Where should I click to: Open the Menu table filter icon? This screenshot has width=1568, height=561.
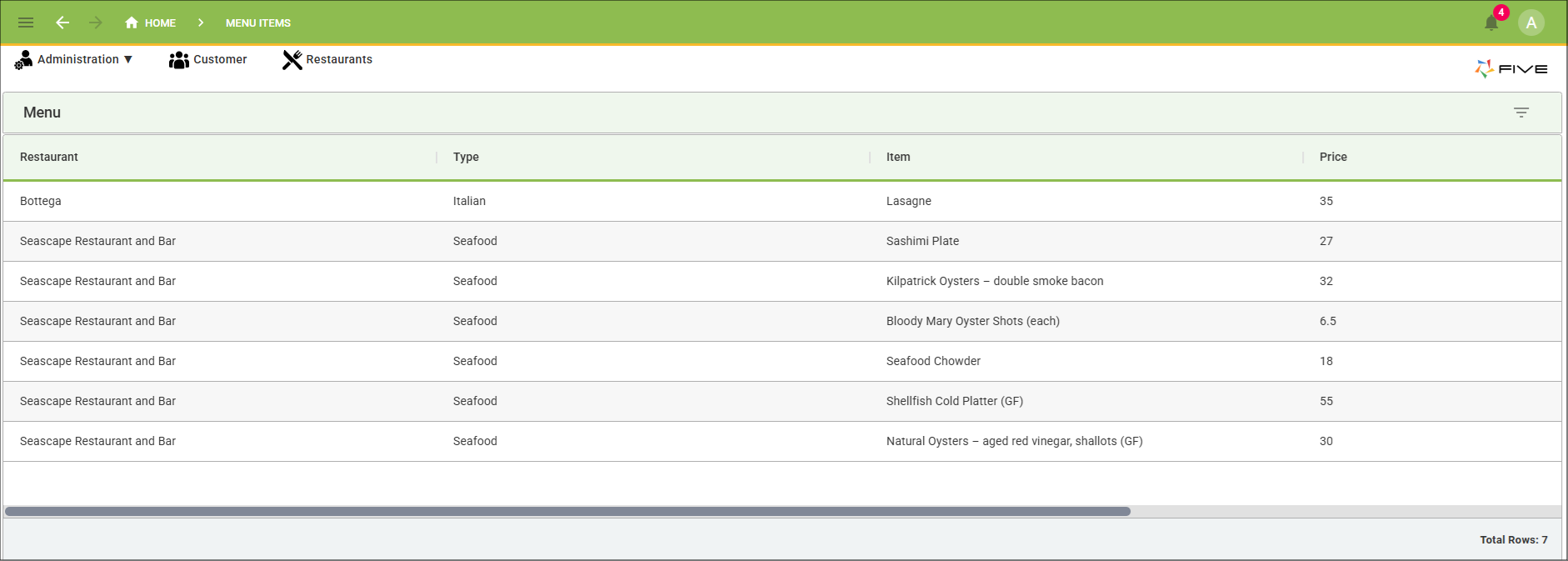pyautogui.click(x=1521, y=113)
